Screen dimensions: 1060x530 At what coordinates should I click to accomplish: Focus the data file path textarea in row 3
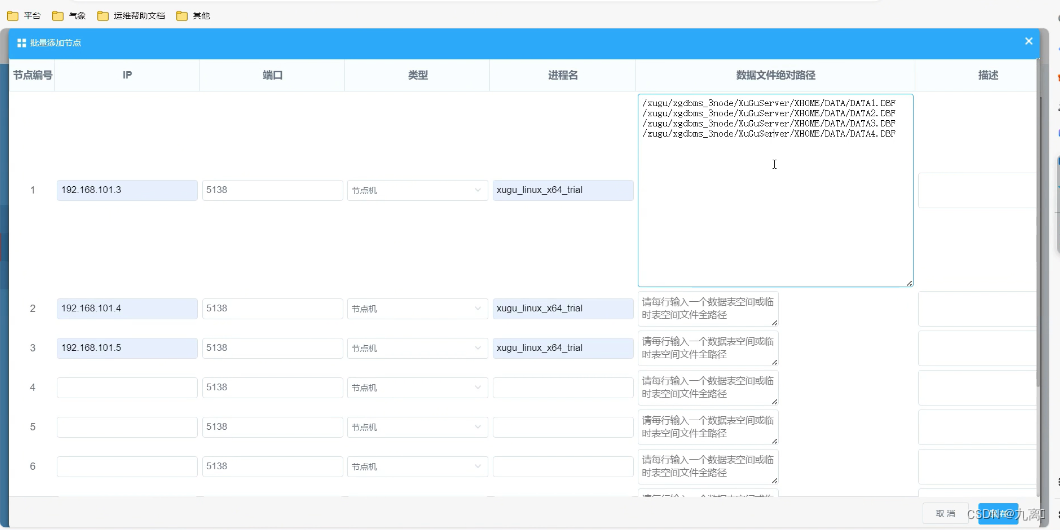click(708, 348)
